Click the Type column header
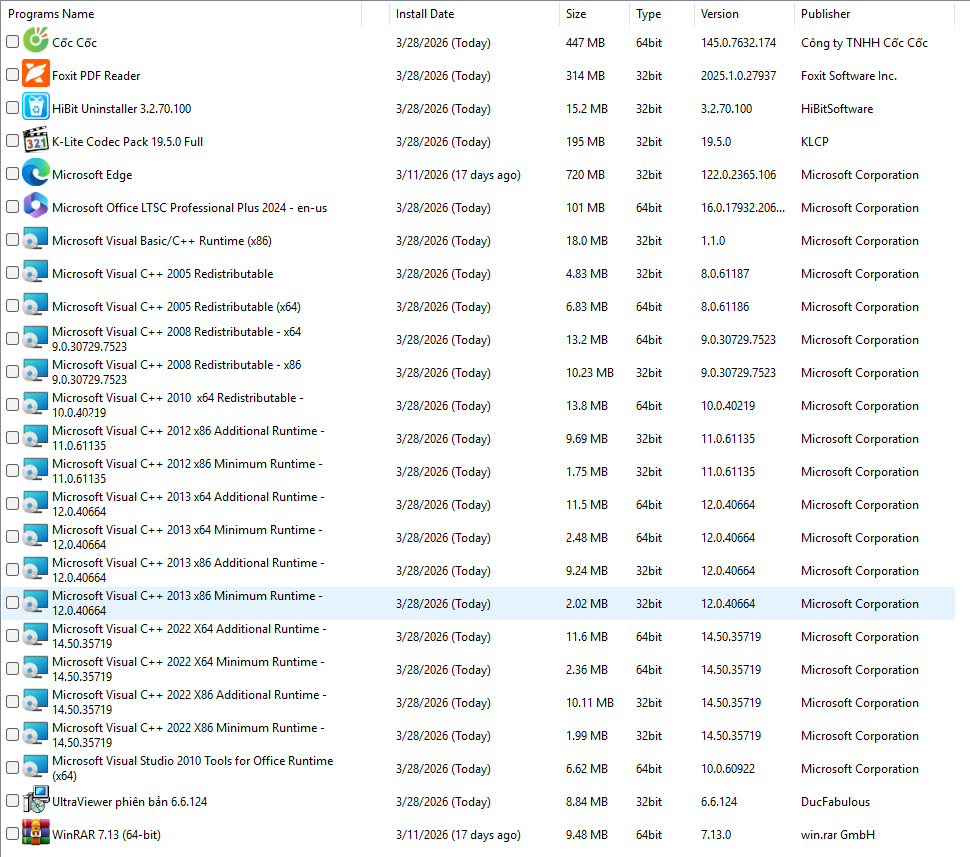This screenshot has width=970, height=857. point(649,14)
